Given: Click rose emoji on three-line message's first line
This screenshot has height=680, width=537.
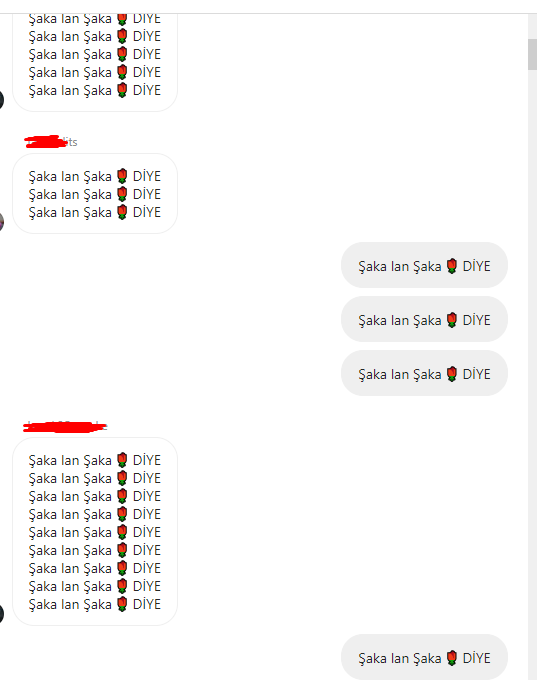Looking at the screenshot, I should [122, 176].
